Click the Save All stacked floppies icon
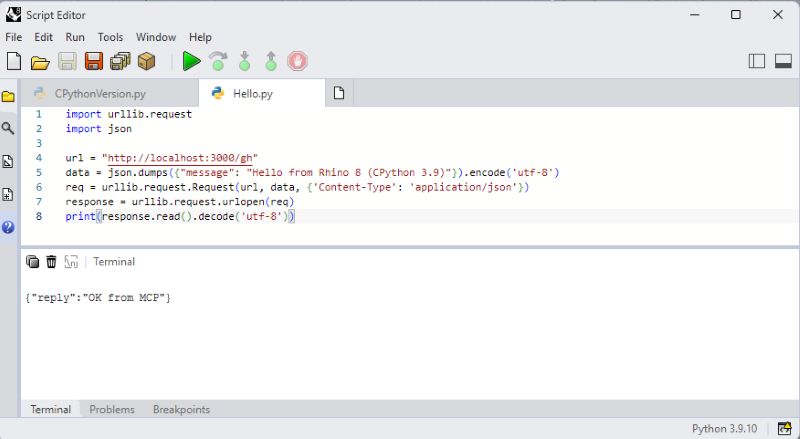Screen dimensions: 800x439 [x=120, y=61]
